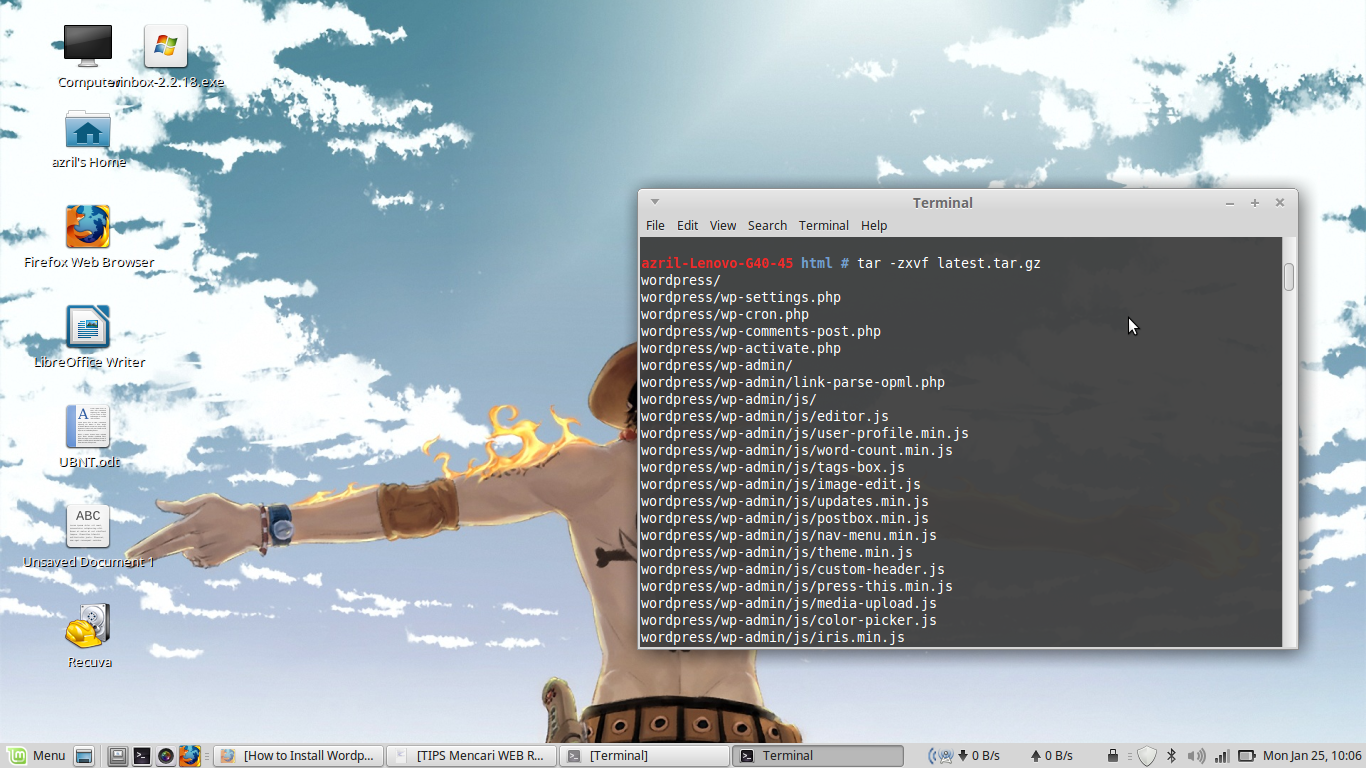Click the tar -zxvf latest.tar.gz command line
This screenshot has width=1366, height=768.
tap(949, 263)
